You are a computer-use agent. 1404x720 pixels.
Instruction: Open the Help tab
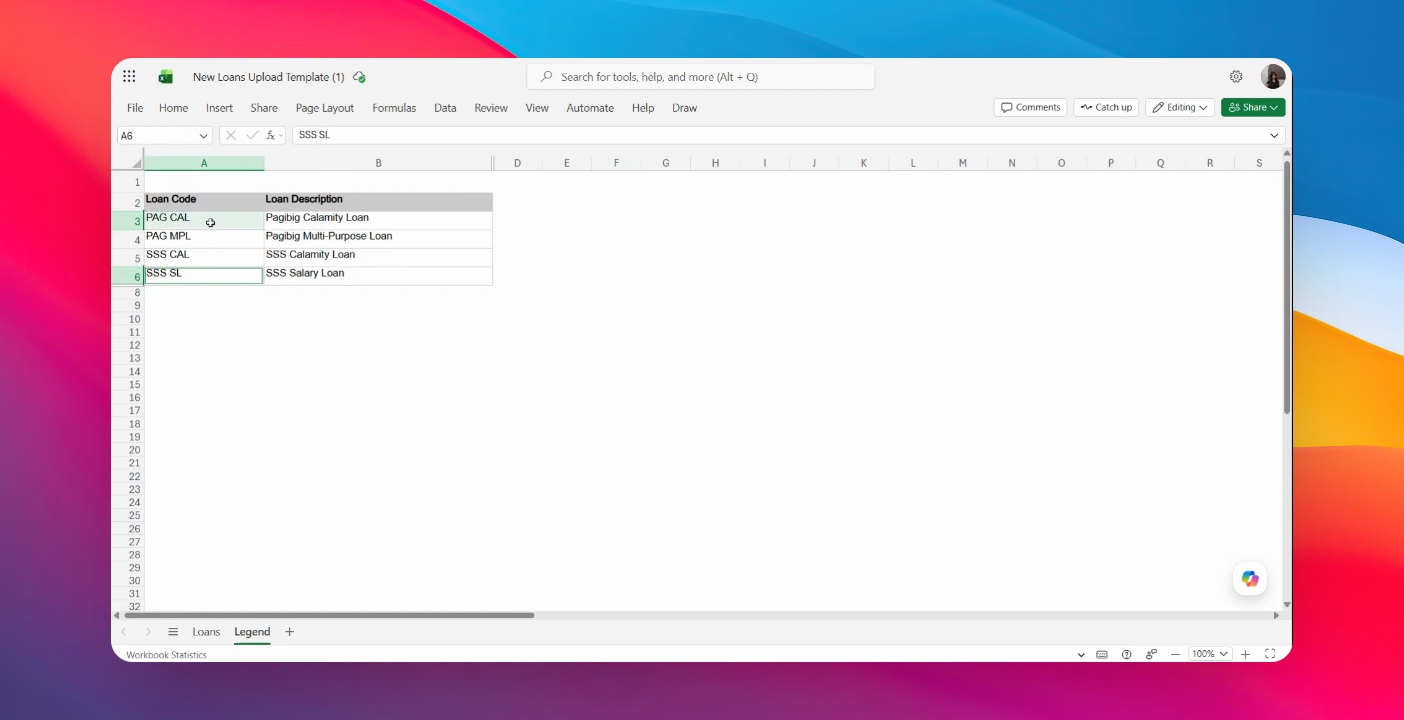pos(643,108)
